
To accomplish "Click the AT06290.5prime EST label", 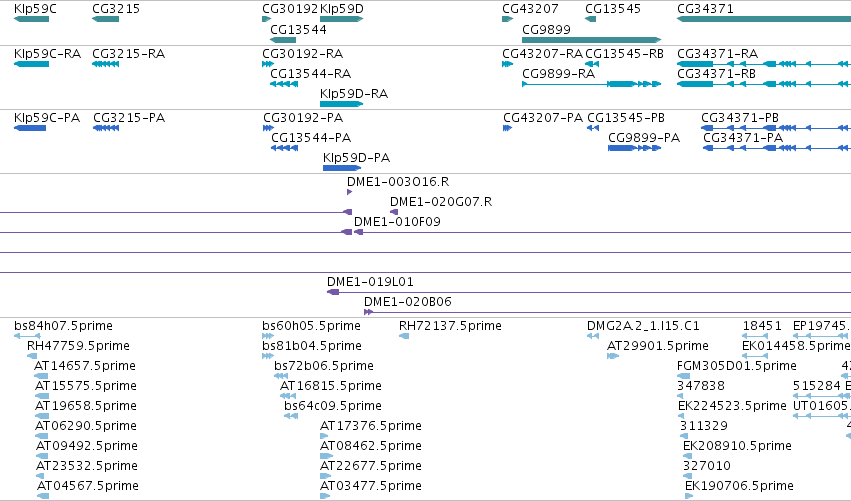I will 86,426.
